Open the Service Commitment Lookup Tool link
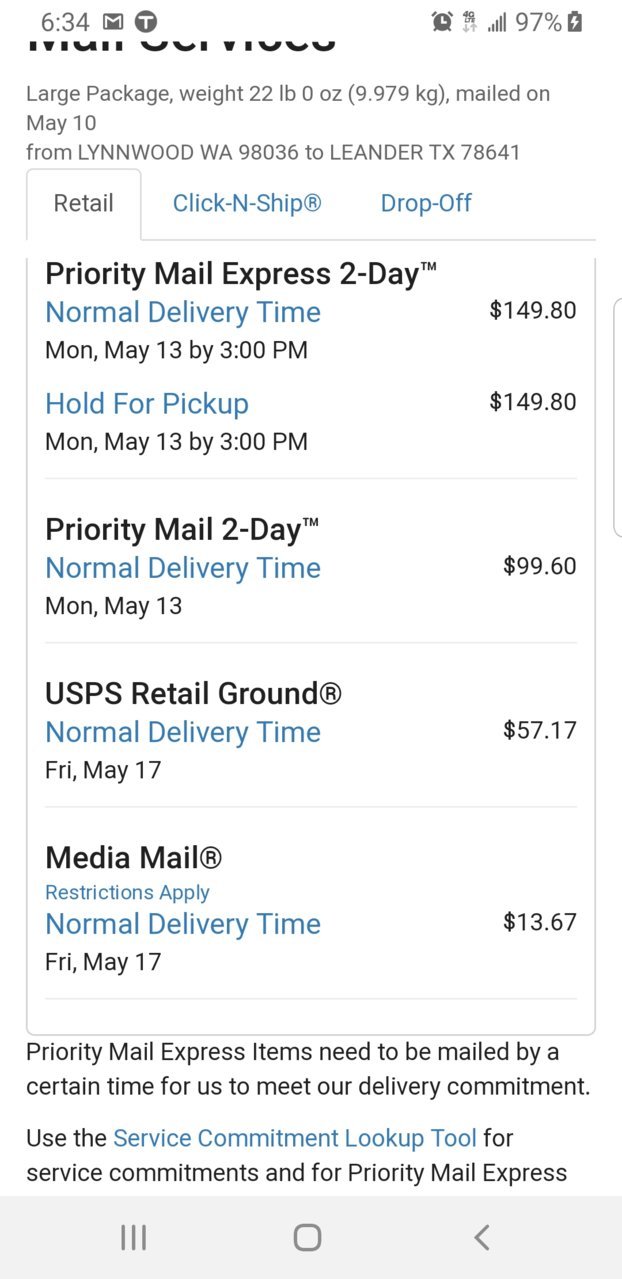The image size is (622, 1279). click(295, 1138)
